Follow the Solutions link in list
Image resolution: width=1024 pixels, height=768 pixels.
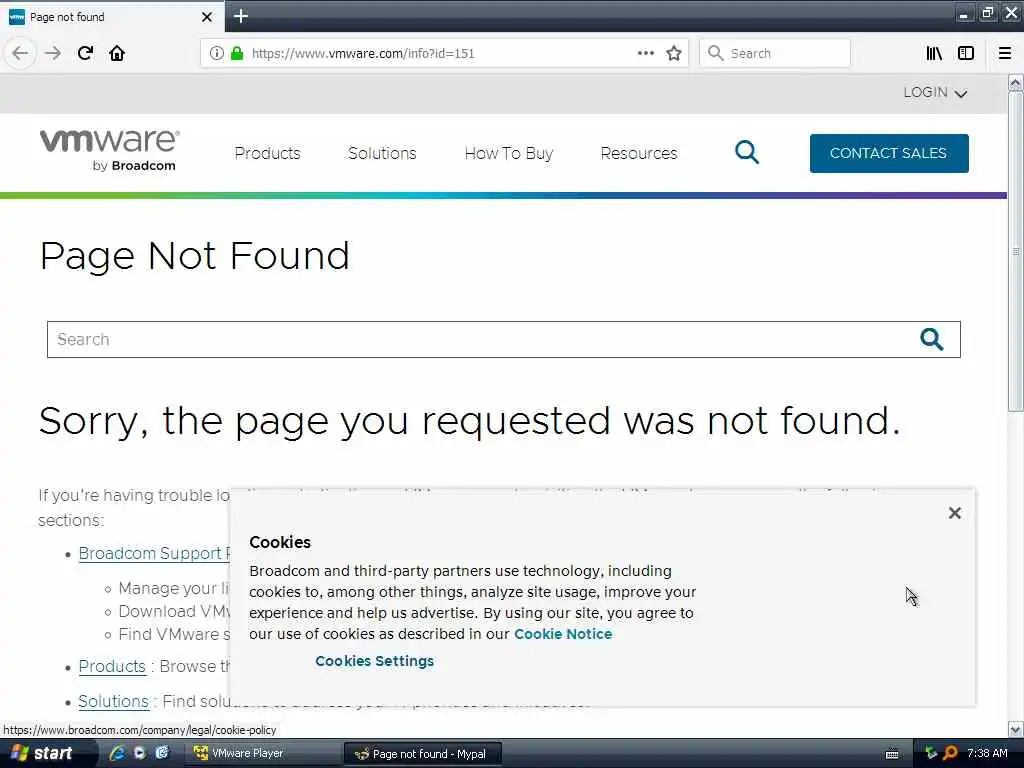tap(114, 701)
